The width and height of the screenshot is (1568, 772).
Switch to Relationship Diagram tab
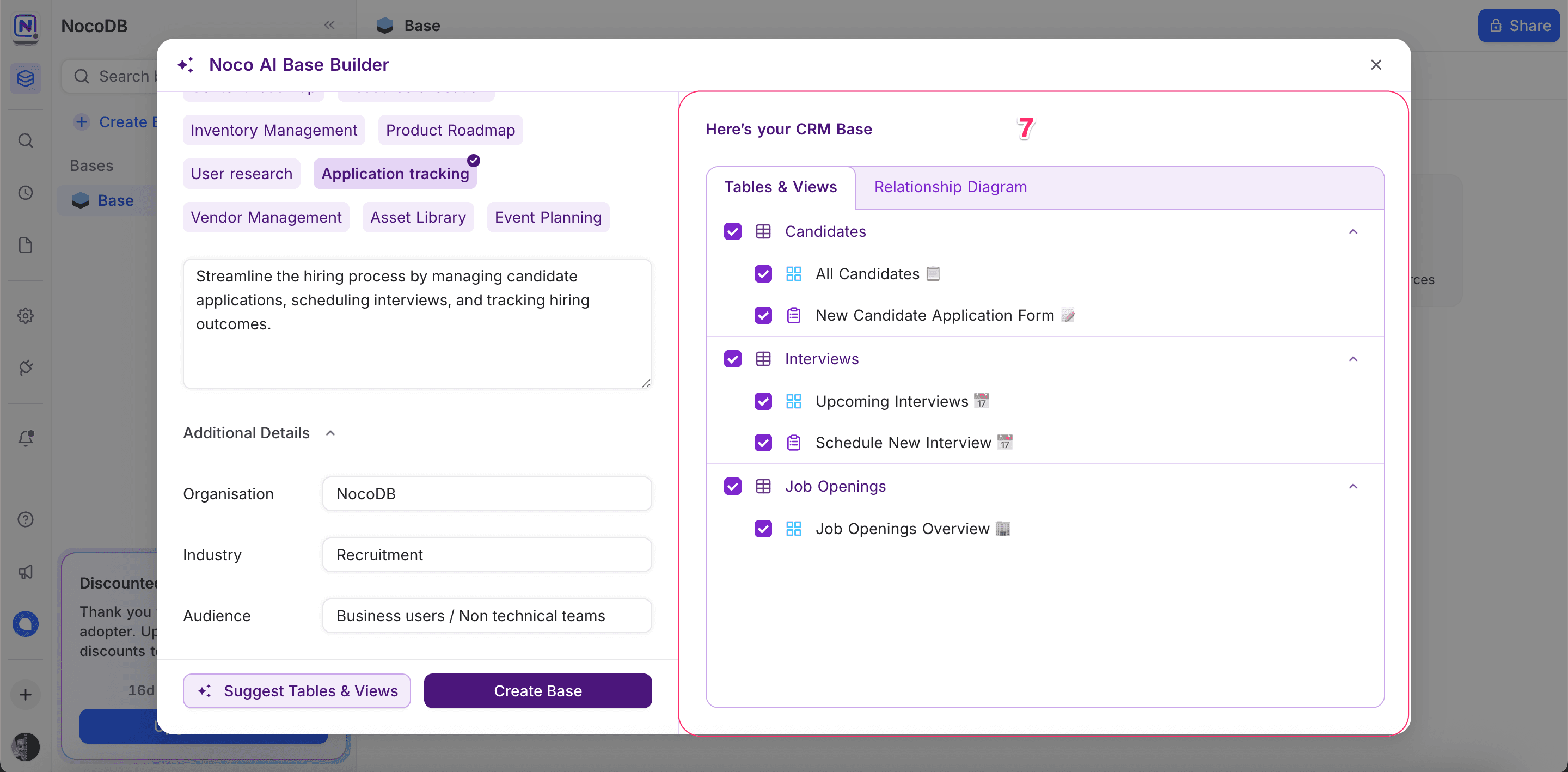tap(950, 187)
